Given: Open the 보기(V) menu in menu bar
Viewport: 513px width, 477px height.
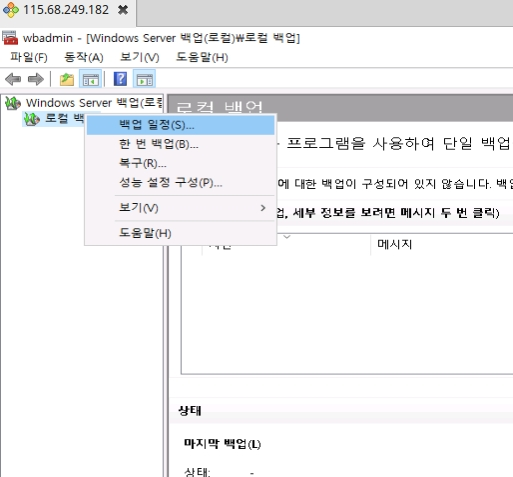Looking at the screenshot, I should point(139,57).
